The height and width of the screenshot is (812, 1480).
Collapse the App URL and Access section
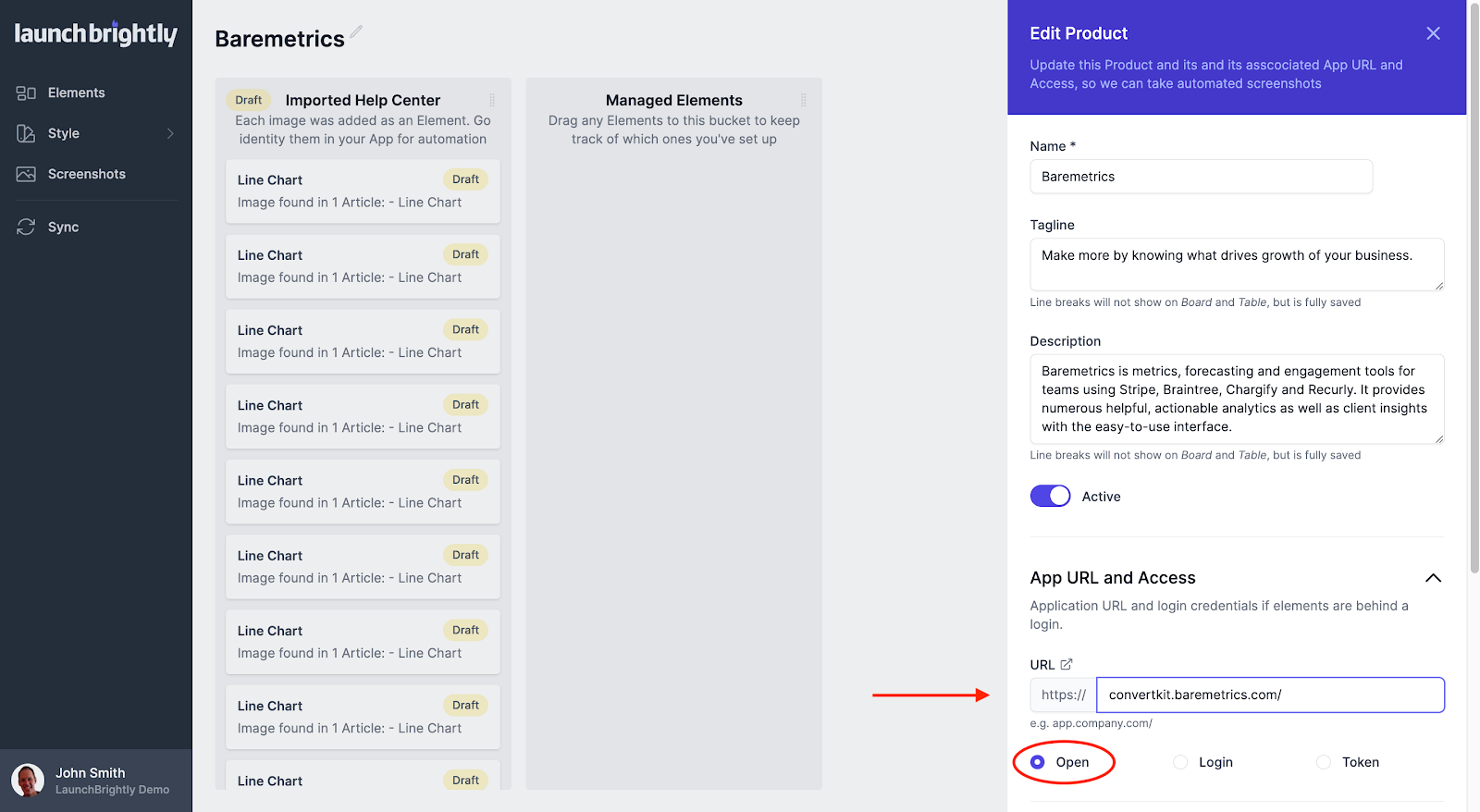(x=1433, y=578)
